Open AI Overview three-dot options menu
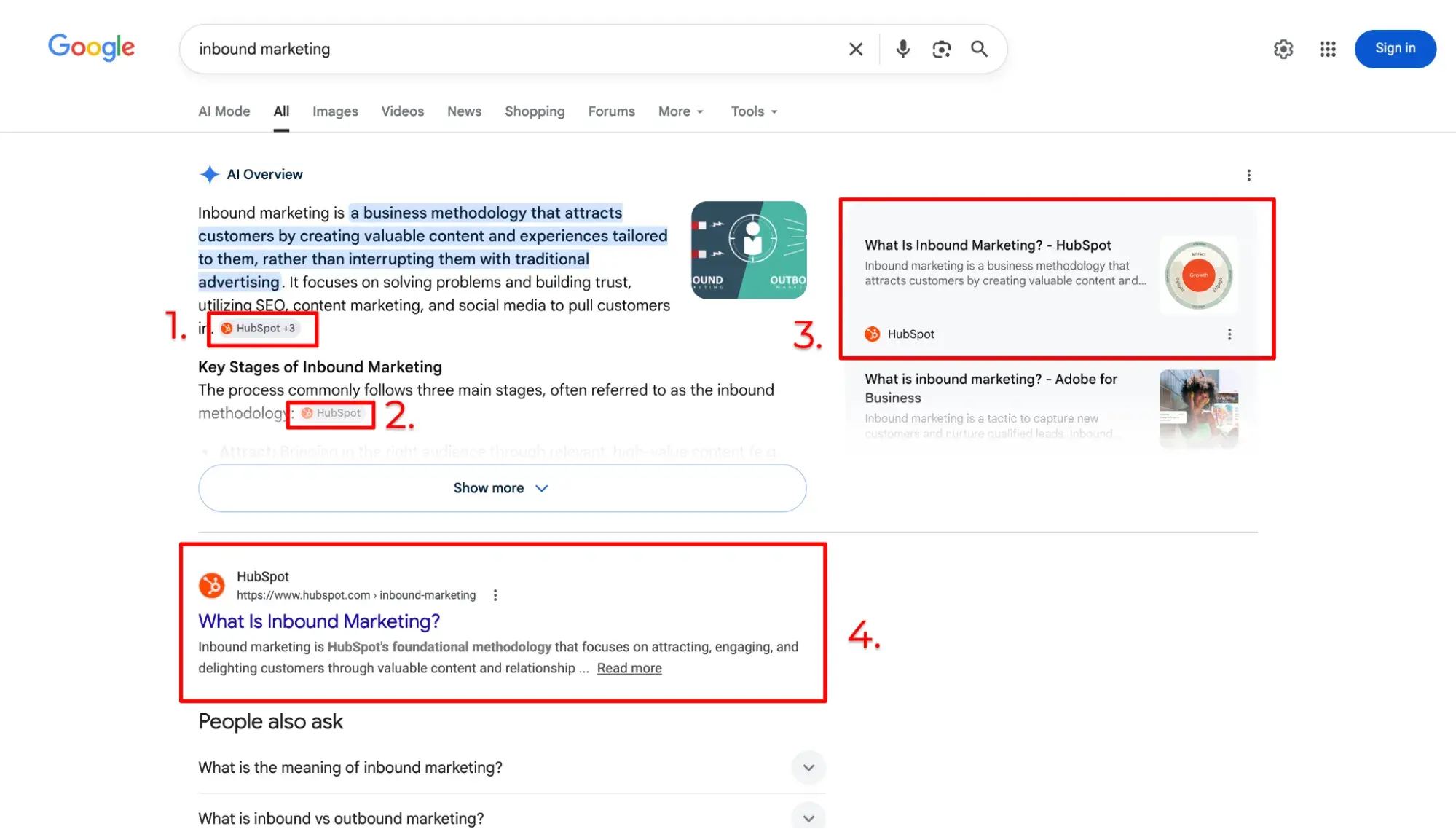This screenshot has width=1456, height=829. tap(1248, 176)
